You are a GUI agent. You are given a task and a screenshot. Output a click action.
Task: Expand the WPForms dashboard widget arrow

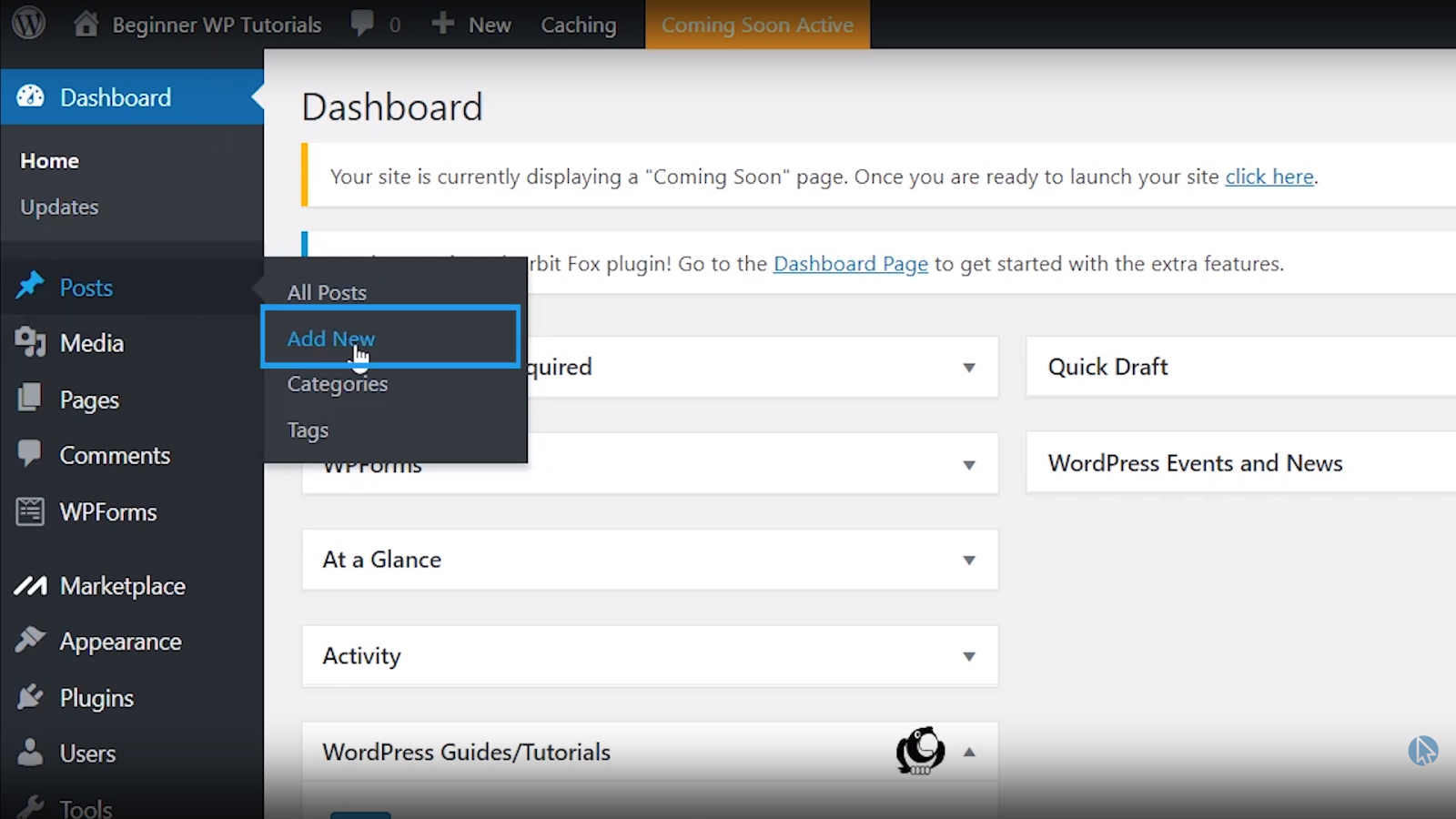[969, 465]
